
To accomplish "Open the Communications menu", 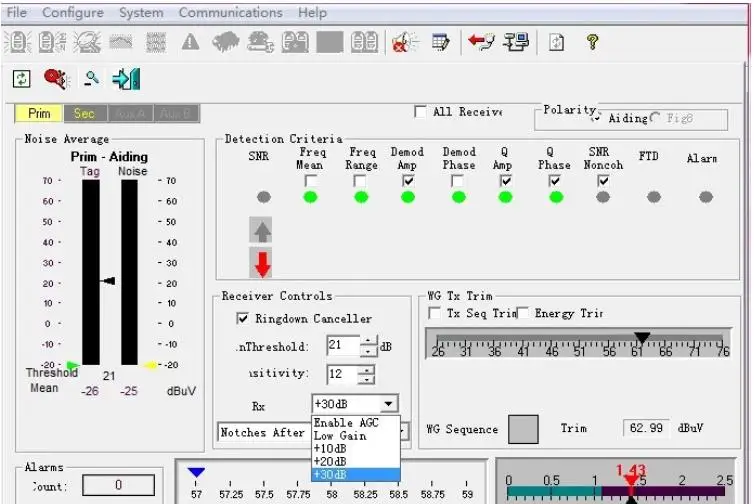I will point(230,13).
